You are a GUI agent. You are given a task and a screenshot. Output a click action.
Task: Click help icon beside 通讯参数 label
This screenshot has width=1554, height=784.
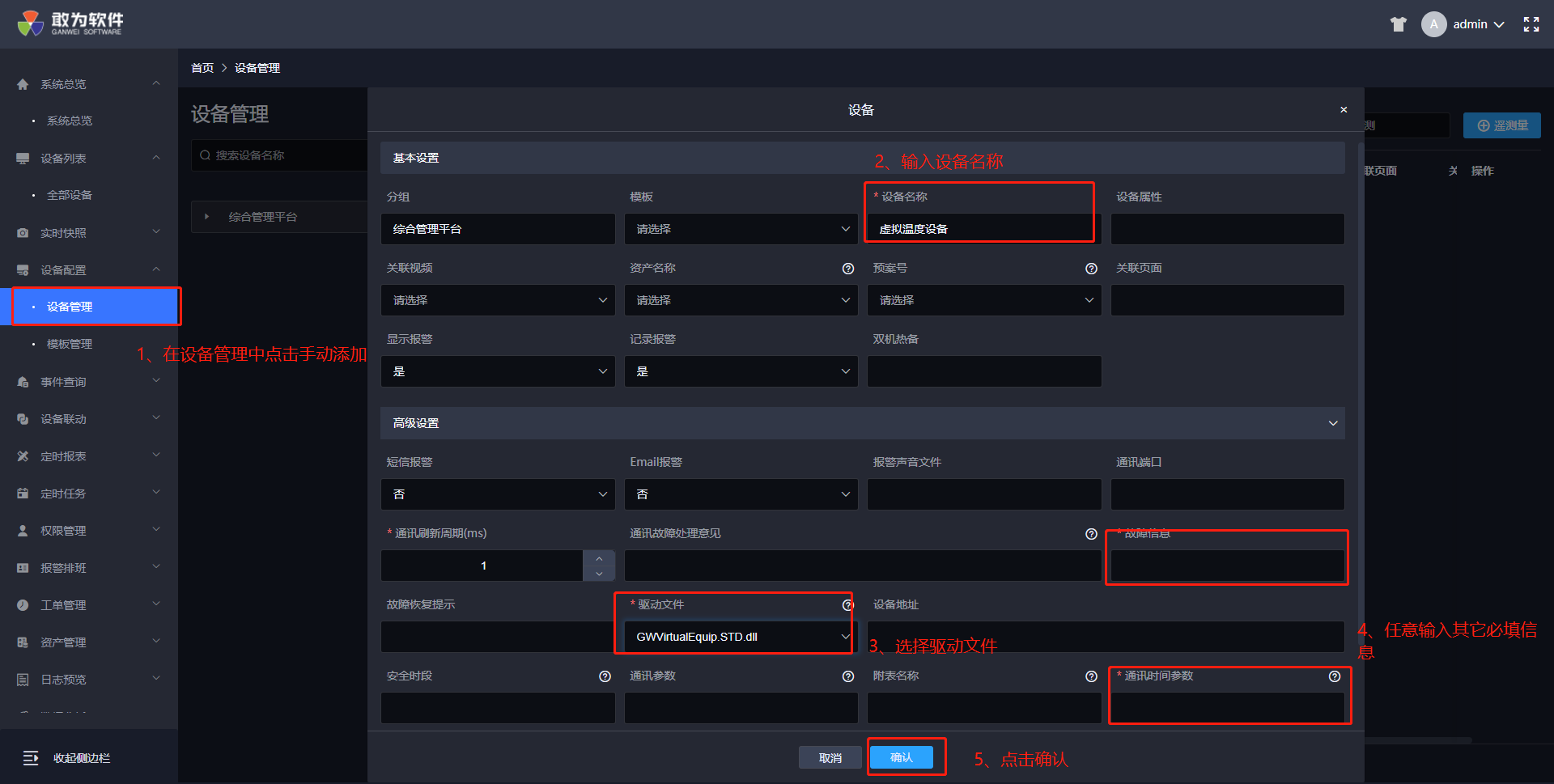(847, 676)
